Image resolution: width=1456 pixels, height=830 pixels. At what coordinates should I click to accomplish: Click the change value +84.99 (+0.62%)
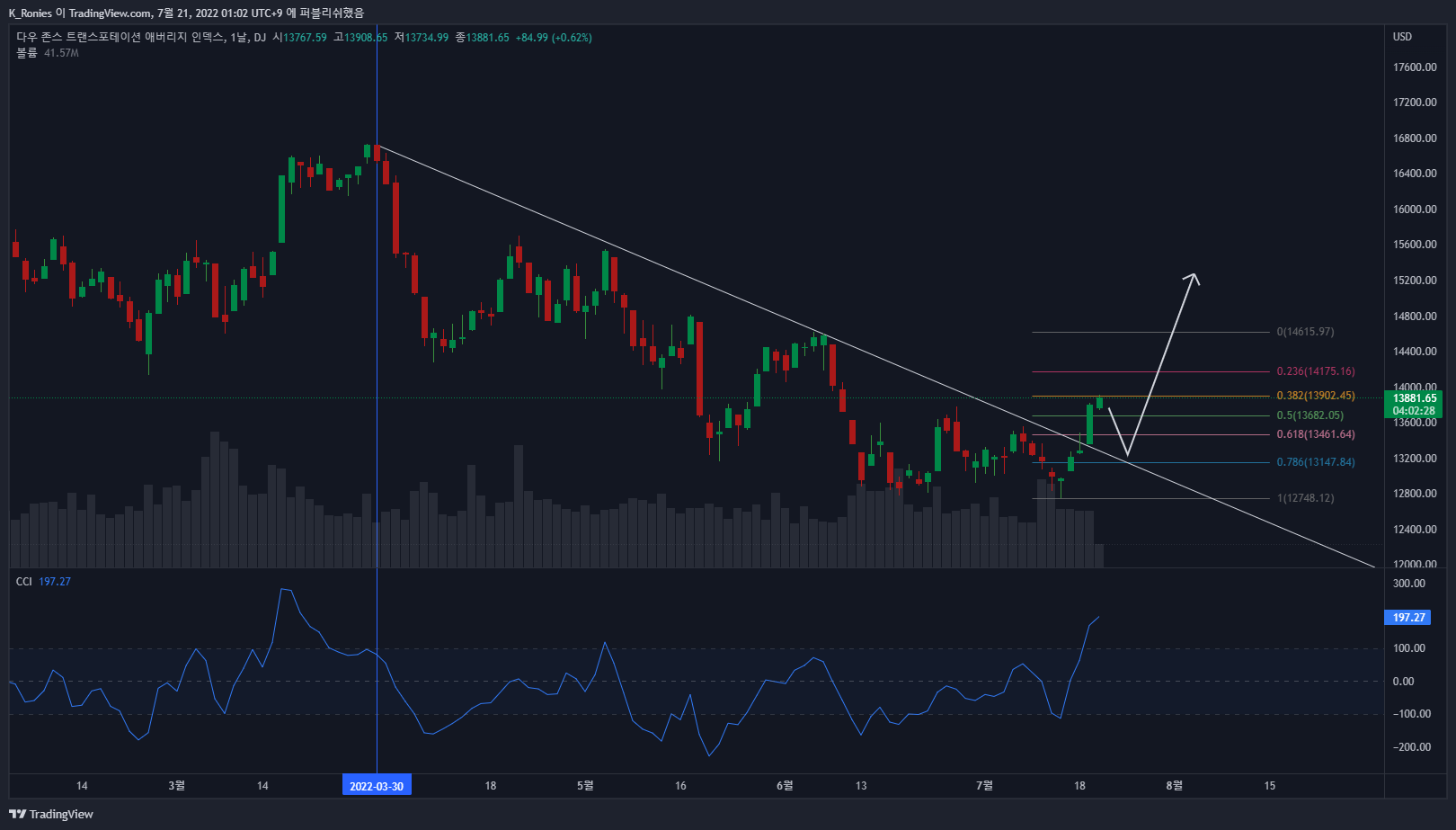pos(554,38)
